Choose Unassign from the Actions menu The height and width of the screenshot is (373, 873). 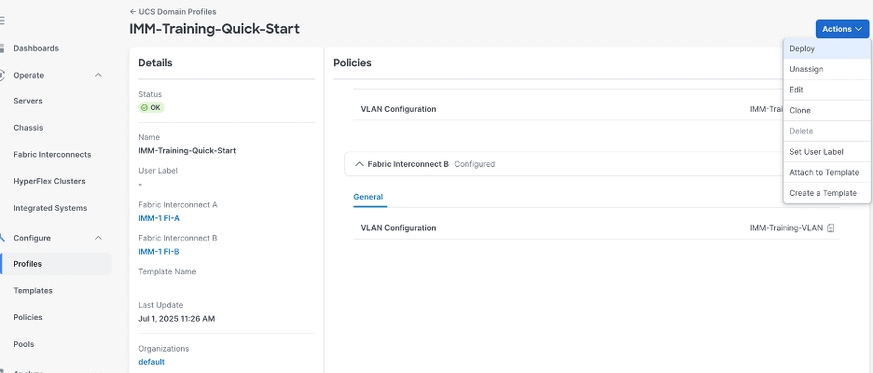(826, 69)
